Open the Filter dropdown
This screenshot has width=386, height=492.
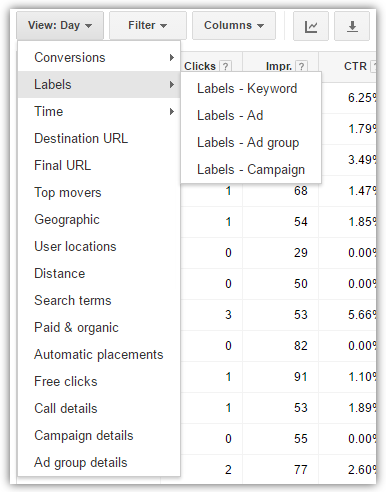pos(148,26)
